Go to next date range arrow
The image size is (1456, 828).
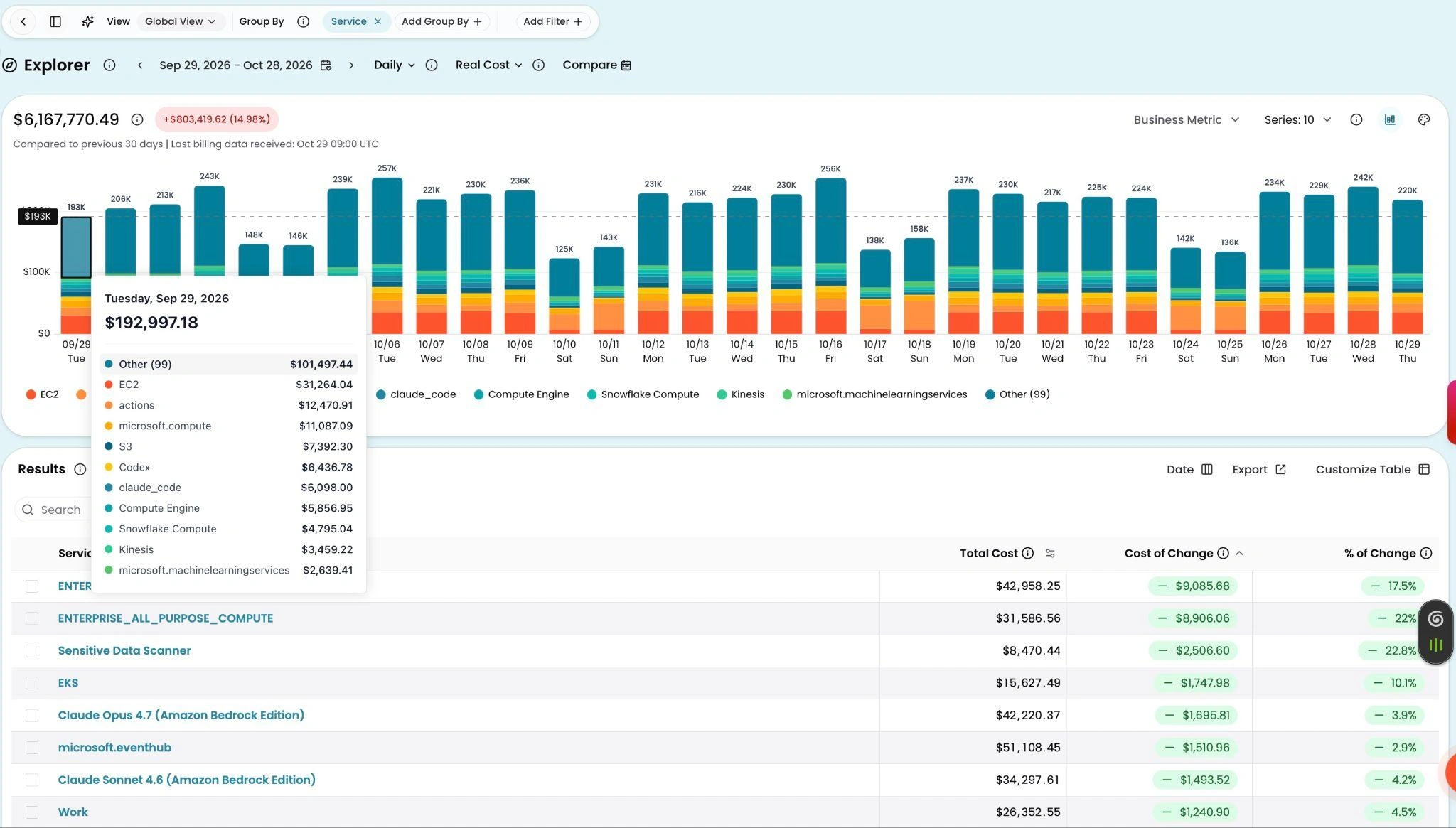pyautogui.click(x=351, y=65)
